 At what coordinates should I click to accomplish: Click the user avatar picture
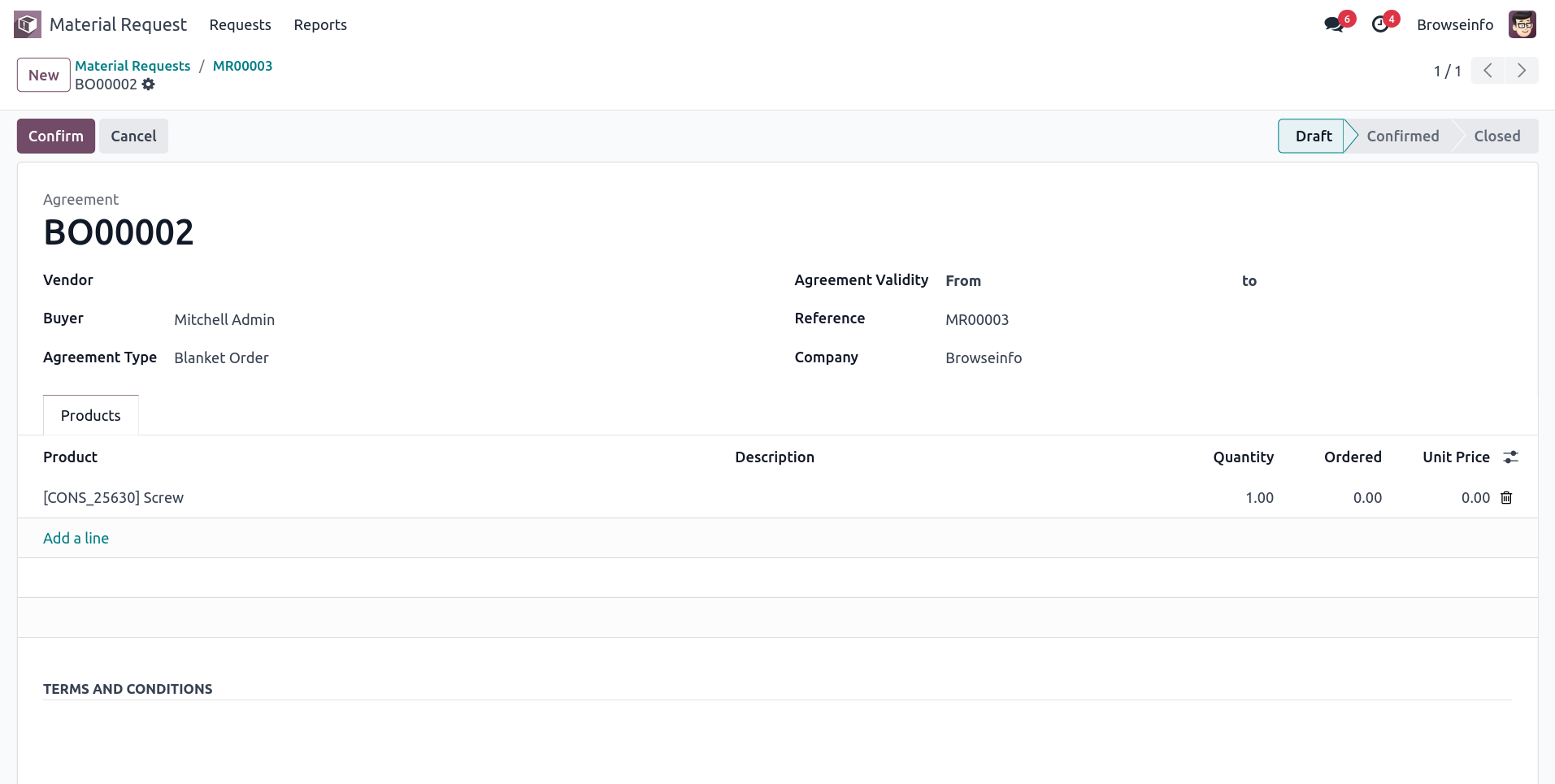pyautogui.click(x=1522, y=24)
